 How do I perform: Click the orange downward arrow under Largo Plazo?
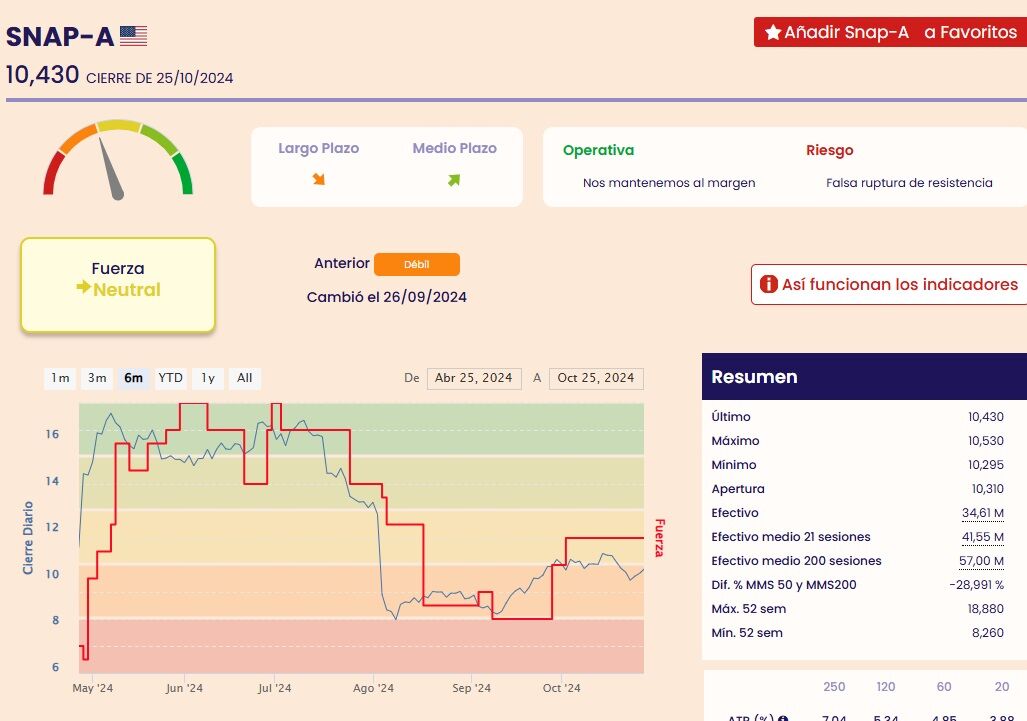(319, 179)
